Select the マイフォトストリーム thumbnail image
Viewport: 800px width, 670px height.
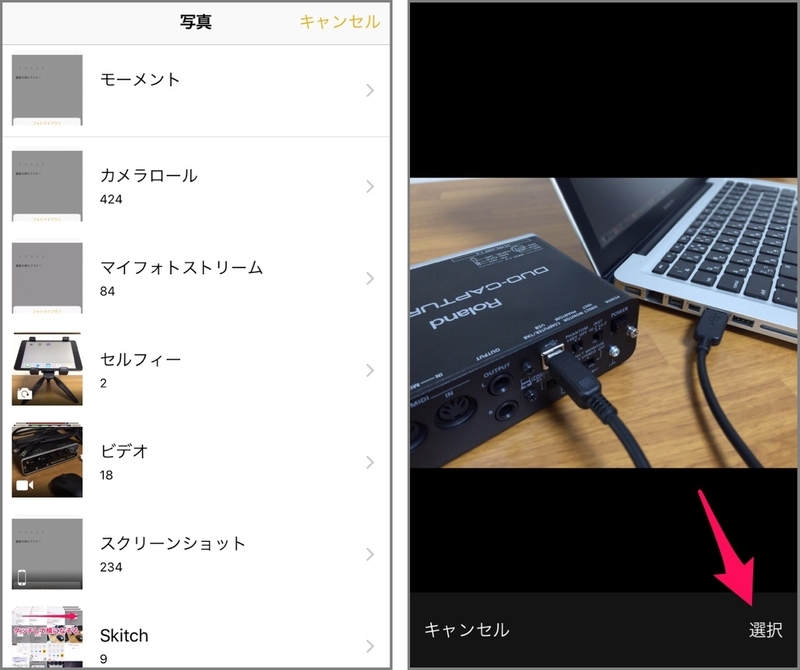tap(47, 278)
